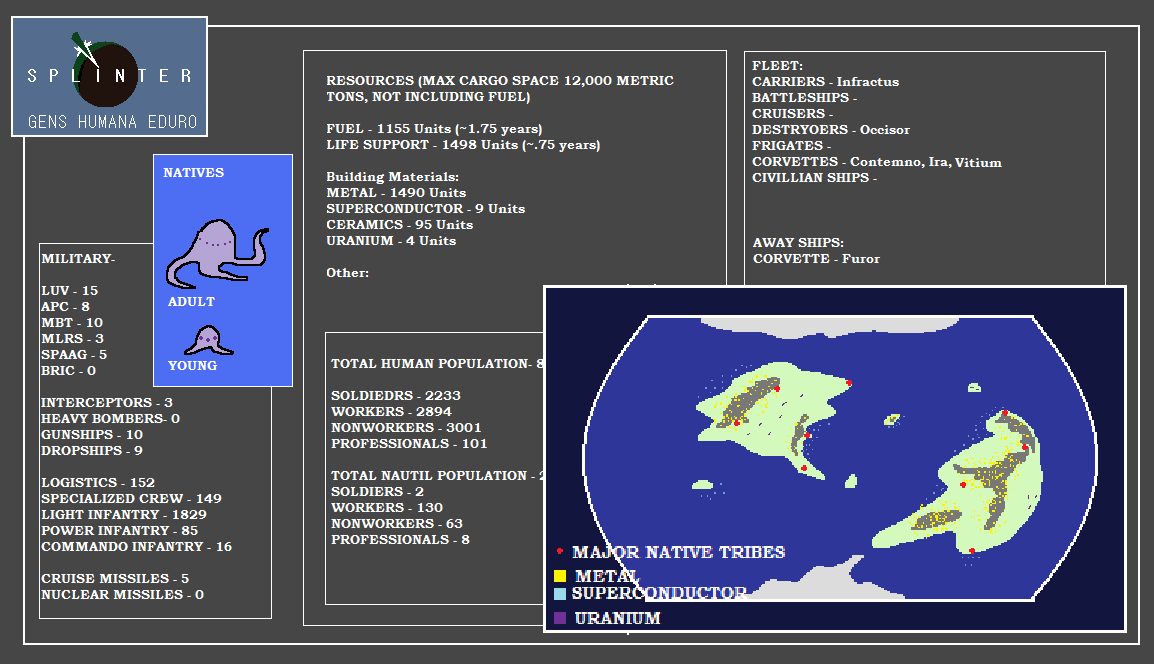The height and width of the screenshot is (664, 1154).
Task: Click the Splinter planet logo
Action: tap(107, 75)
